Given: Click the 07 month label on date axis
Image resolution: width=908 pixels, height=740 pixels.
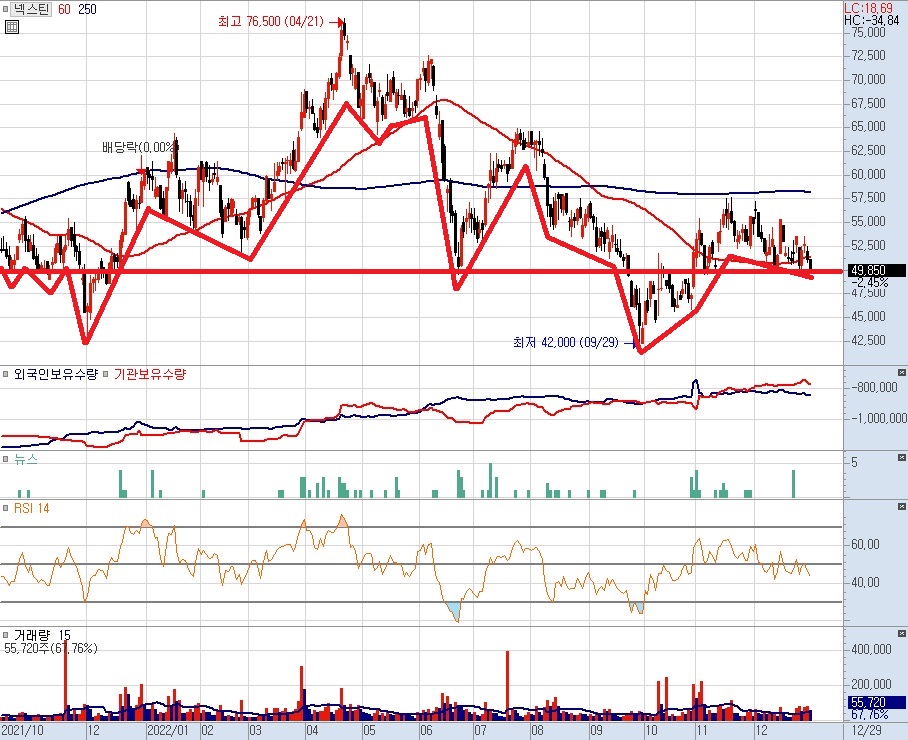Looking at the screenshot, I should pos(481,730).
